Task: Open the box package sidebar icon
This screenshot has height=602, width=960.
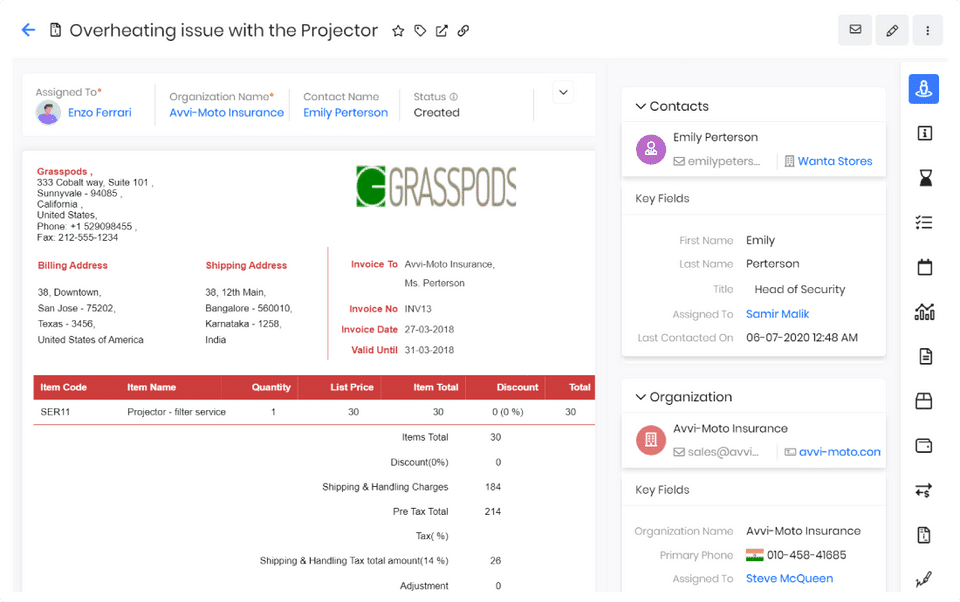Action: click(924, 401)
